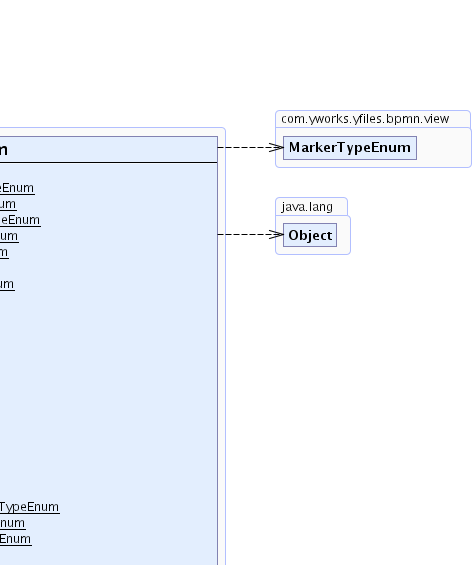Select the MarkerTypeEnum class node
474x565 pixels.
(350, 148)
